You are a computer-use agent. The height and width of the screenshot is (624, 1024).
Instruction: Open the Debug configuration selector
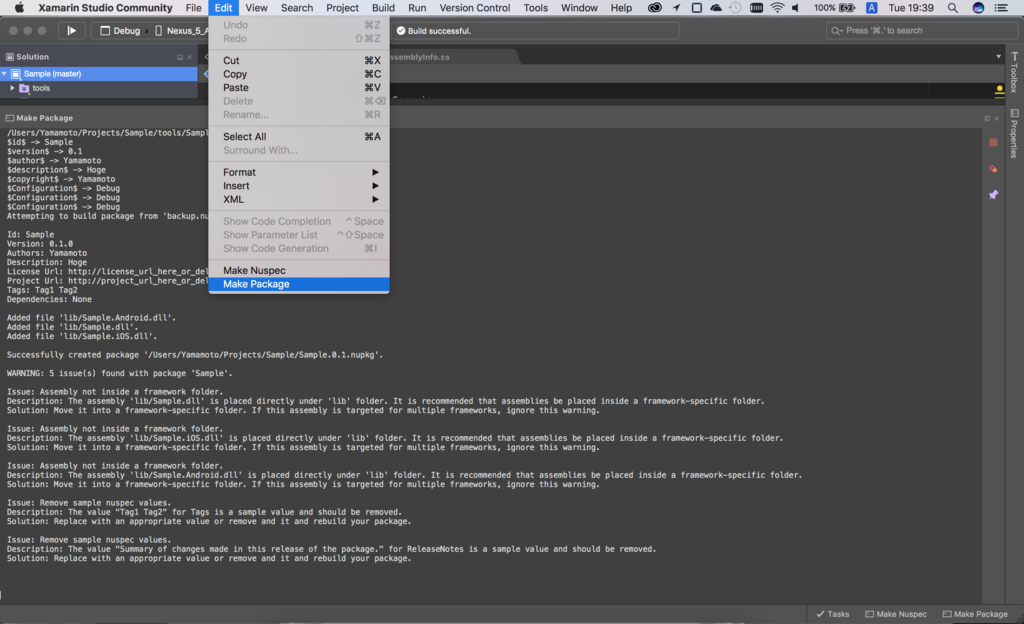120,31
